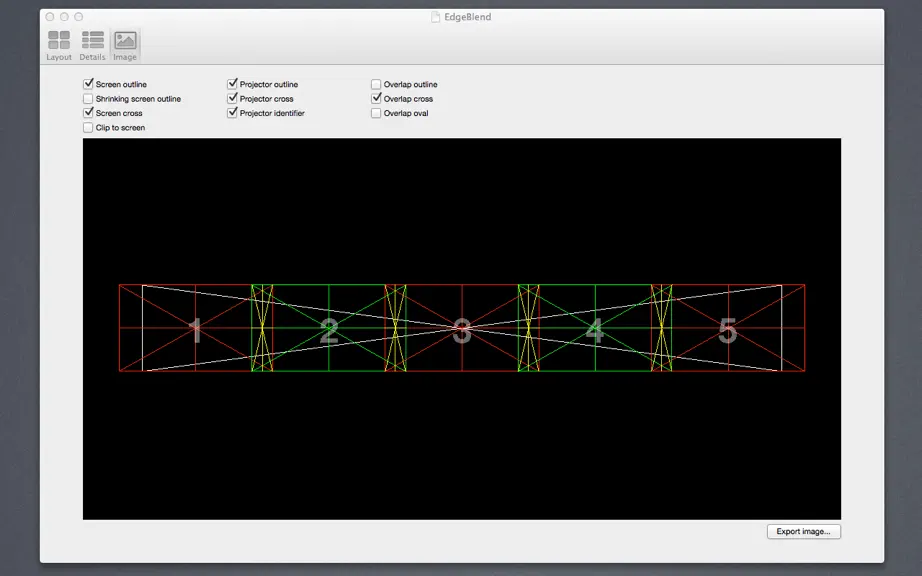
Task: Open the Details view
Action: pyautogui.click(x=92, y=45)
